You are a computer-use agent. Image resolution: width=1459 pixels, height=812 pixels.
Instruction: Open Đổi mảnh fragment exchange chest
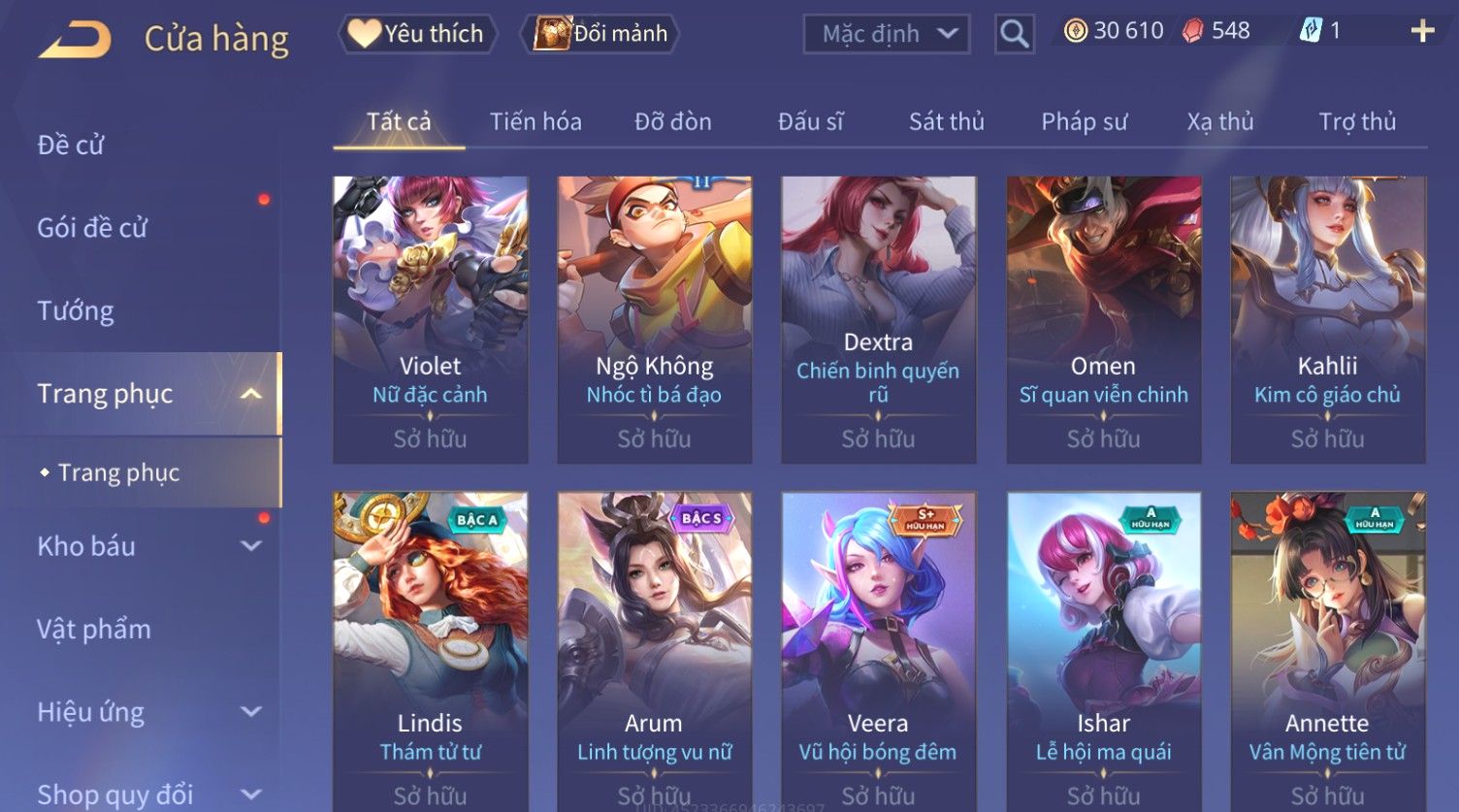click(x=601, y=34)
